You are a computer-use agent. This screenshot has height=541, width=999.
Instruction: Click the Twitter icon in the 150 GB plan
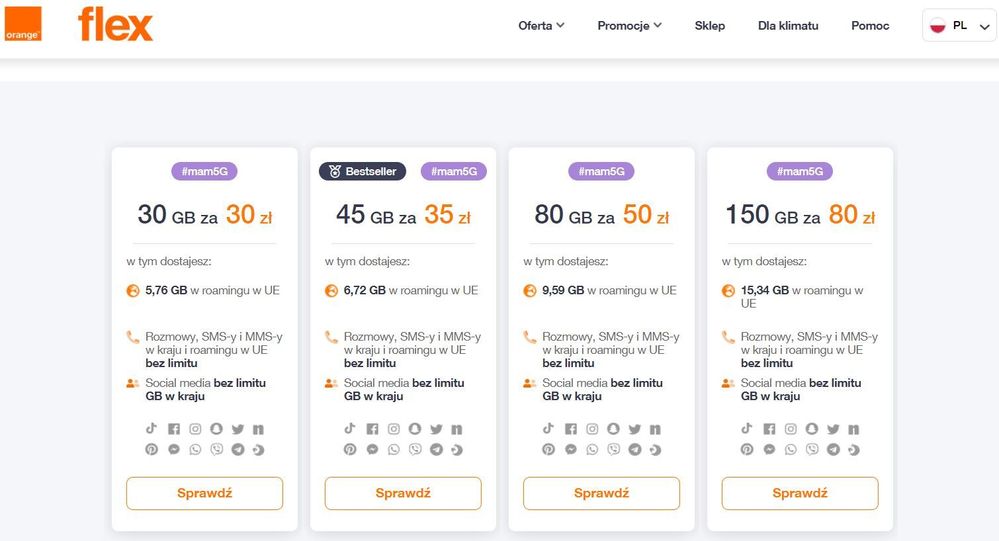point(833,429)
